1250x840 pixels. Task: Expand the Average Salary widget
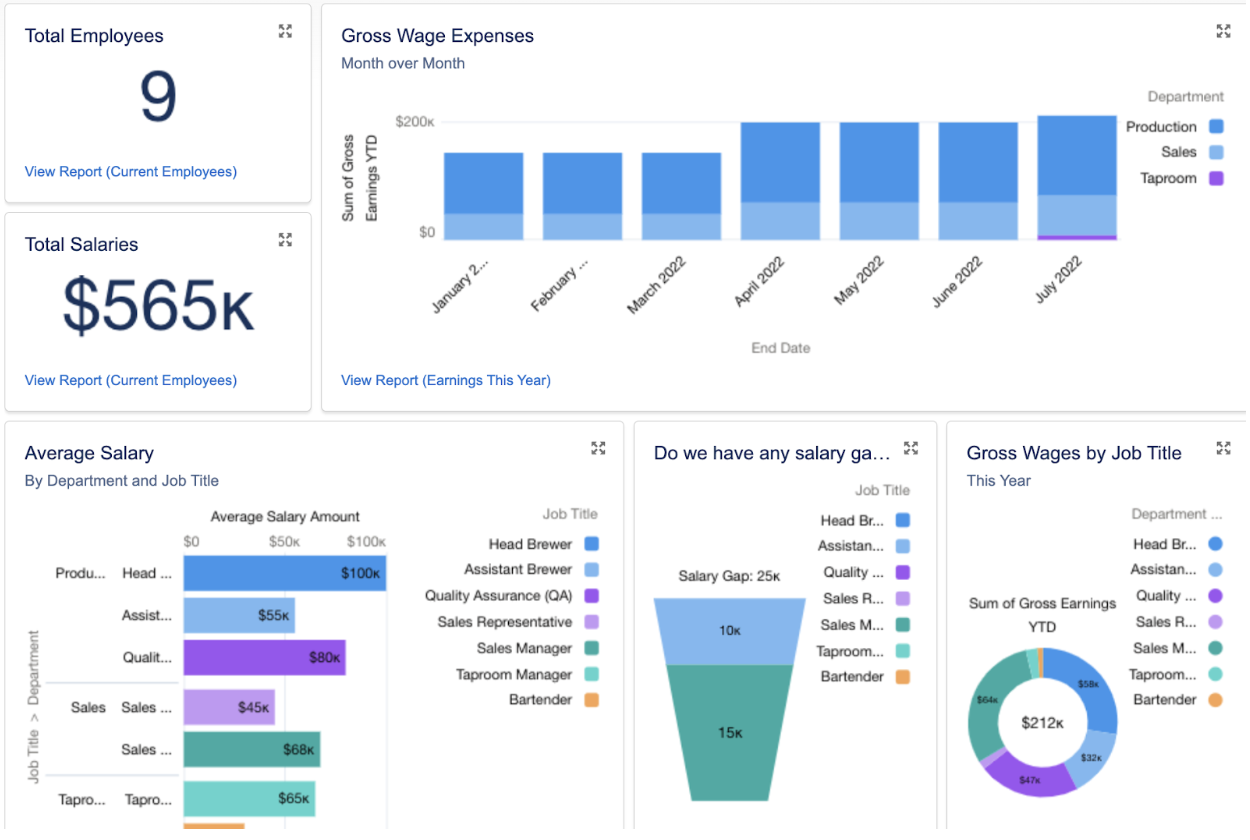tap(598, 449)
